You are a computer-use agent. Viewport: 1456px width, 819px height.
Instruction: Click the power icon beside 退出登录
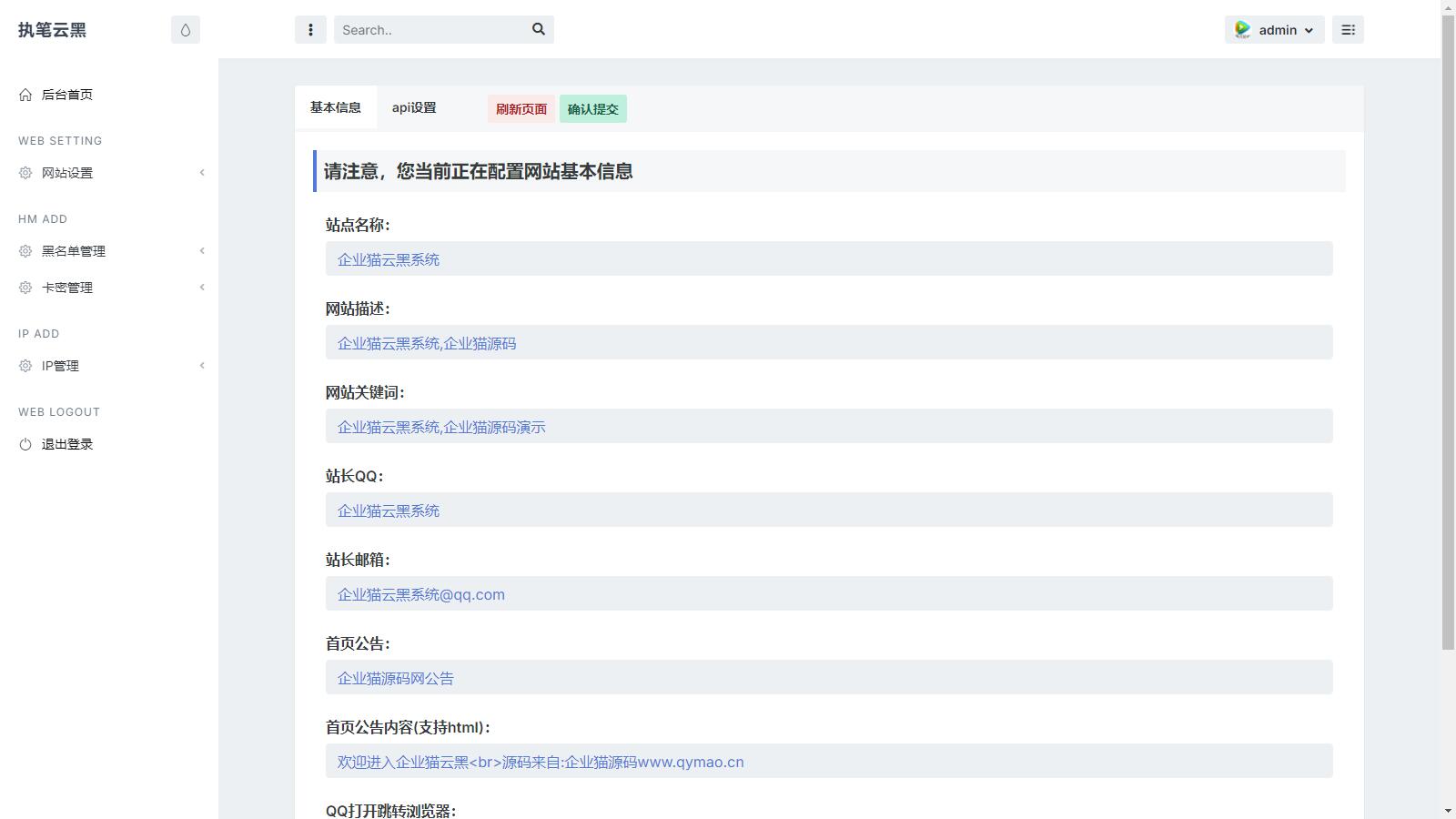tap(25, 444)
